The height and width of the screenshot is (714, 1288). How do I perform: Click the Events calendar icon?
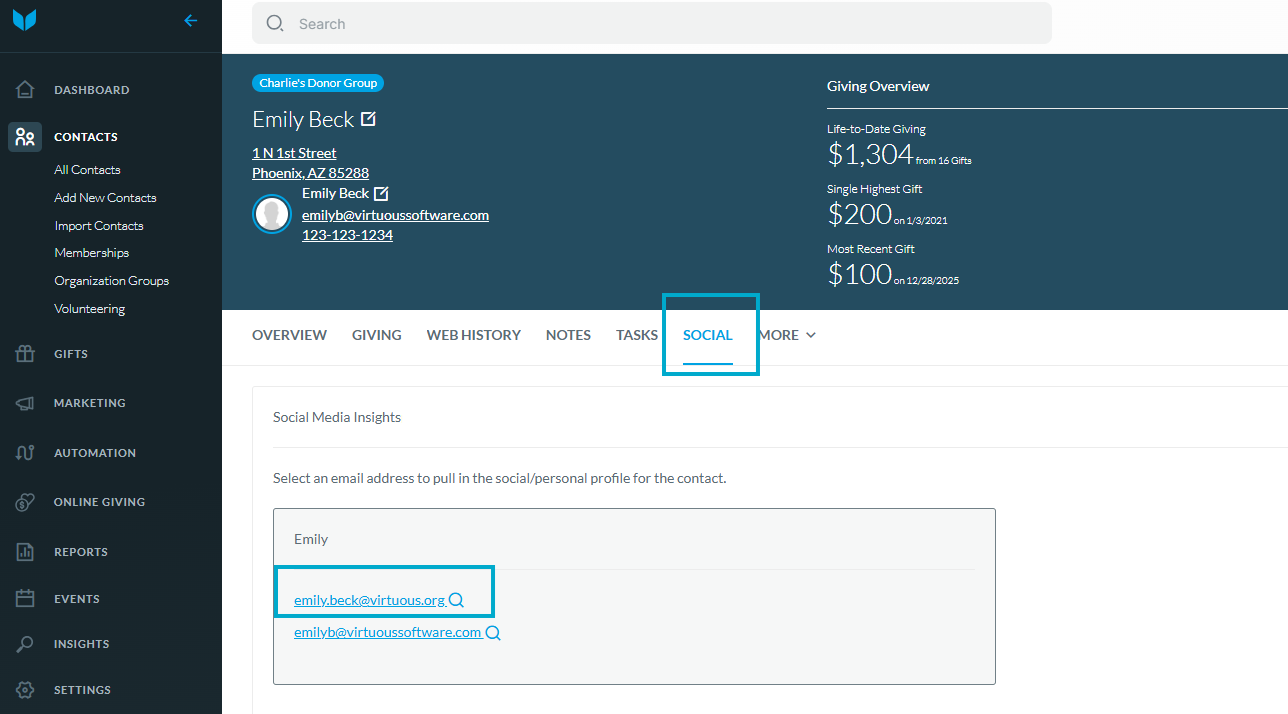(25, 599)
